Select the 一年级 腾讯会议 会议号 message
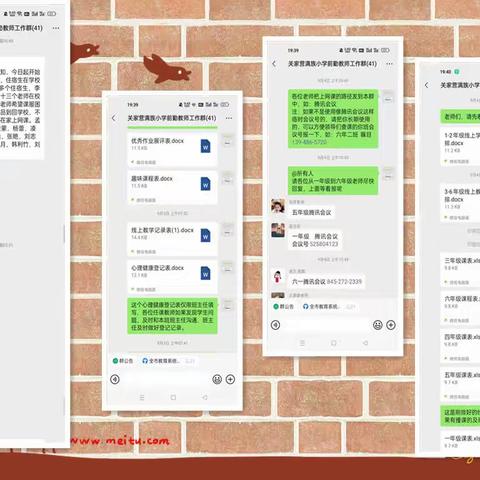The image size is (480, 480). 315,240
